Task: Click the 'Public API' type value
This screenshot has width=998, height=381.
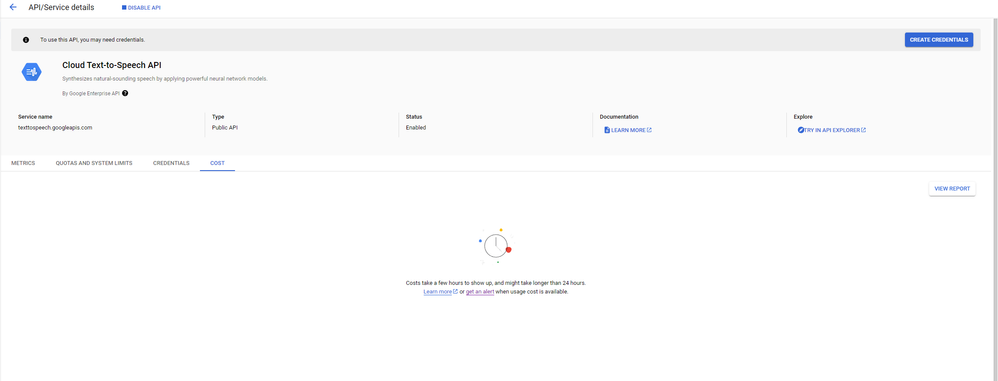Action: click(225, 127)
